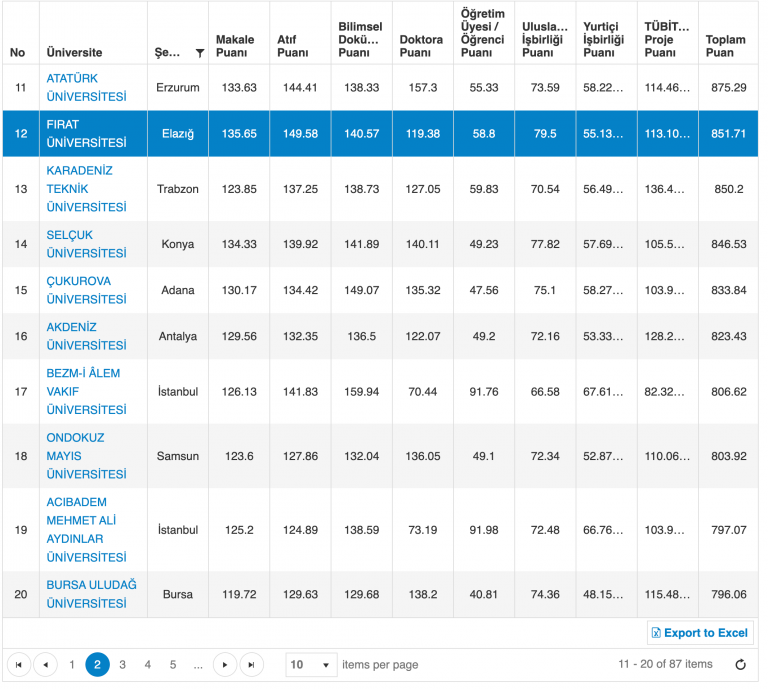This screenshot has height=689, width=768.
Task: Sort by the Toplam Puan column header
Action: [725, 46]
